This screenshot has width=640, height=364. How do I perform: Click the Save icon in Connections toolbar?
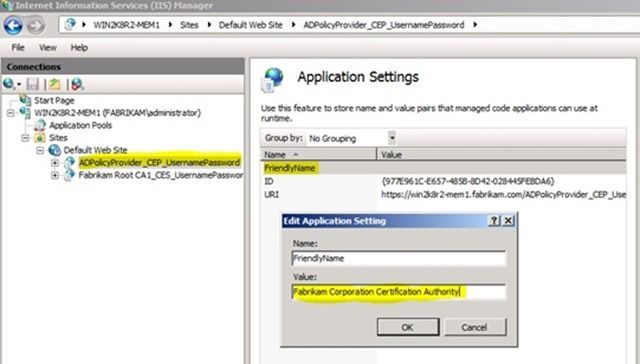point(33,84)
